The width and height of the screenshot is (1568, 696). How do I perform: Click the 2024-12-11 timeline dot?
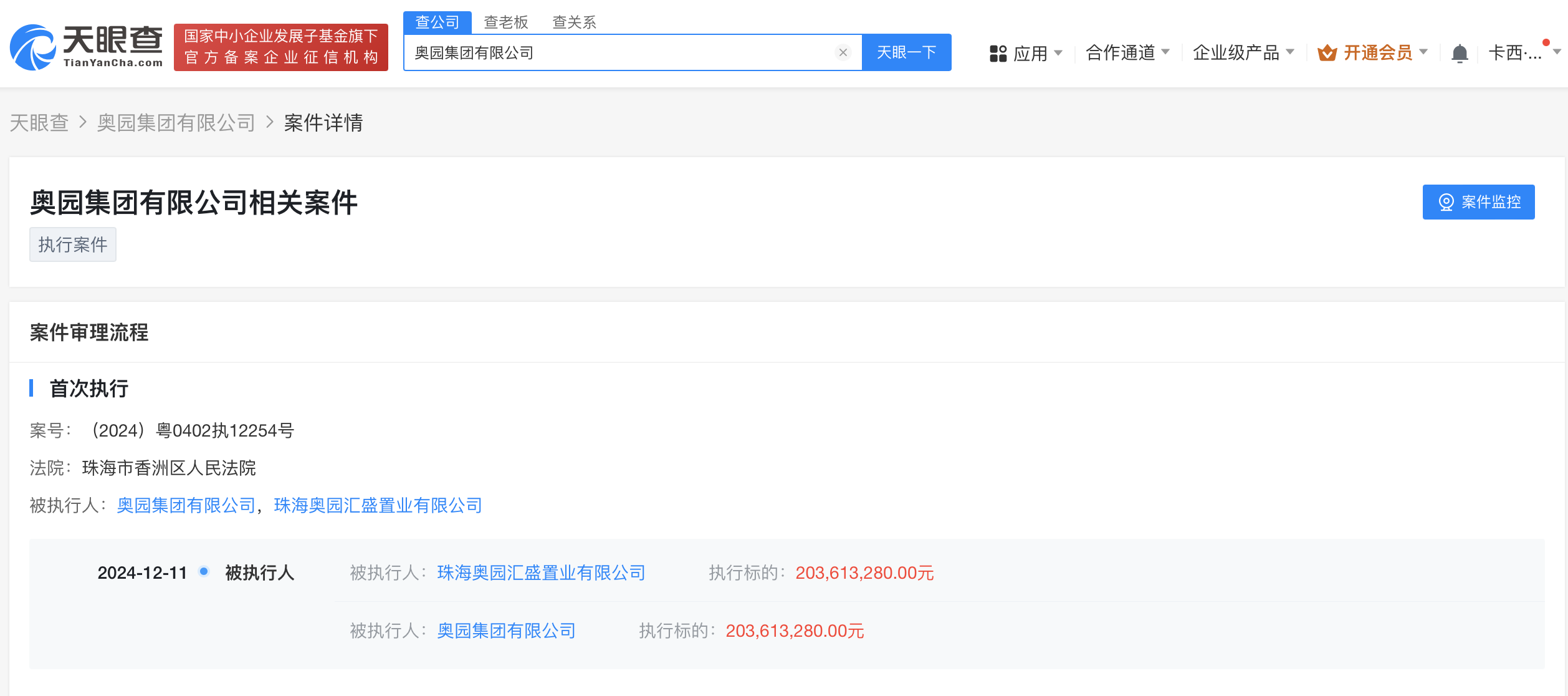point(204,571)
